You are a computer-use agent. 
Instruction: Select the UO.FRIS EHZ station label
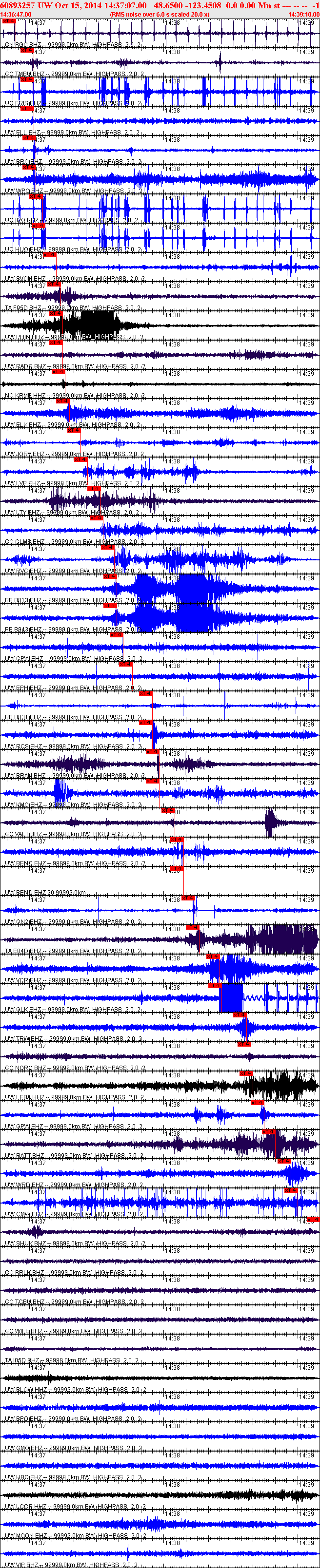point(73,103)
